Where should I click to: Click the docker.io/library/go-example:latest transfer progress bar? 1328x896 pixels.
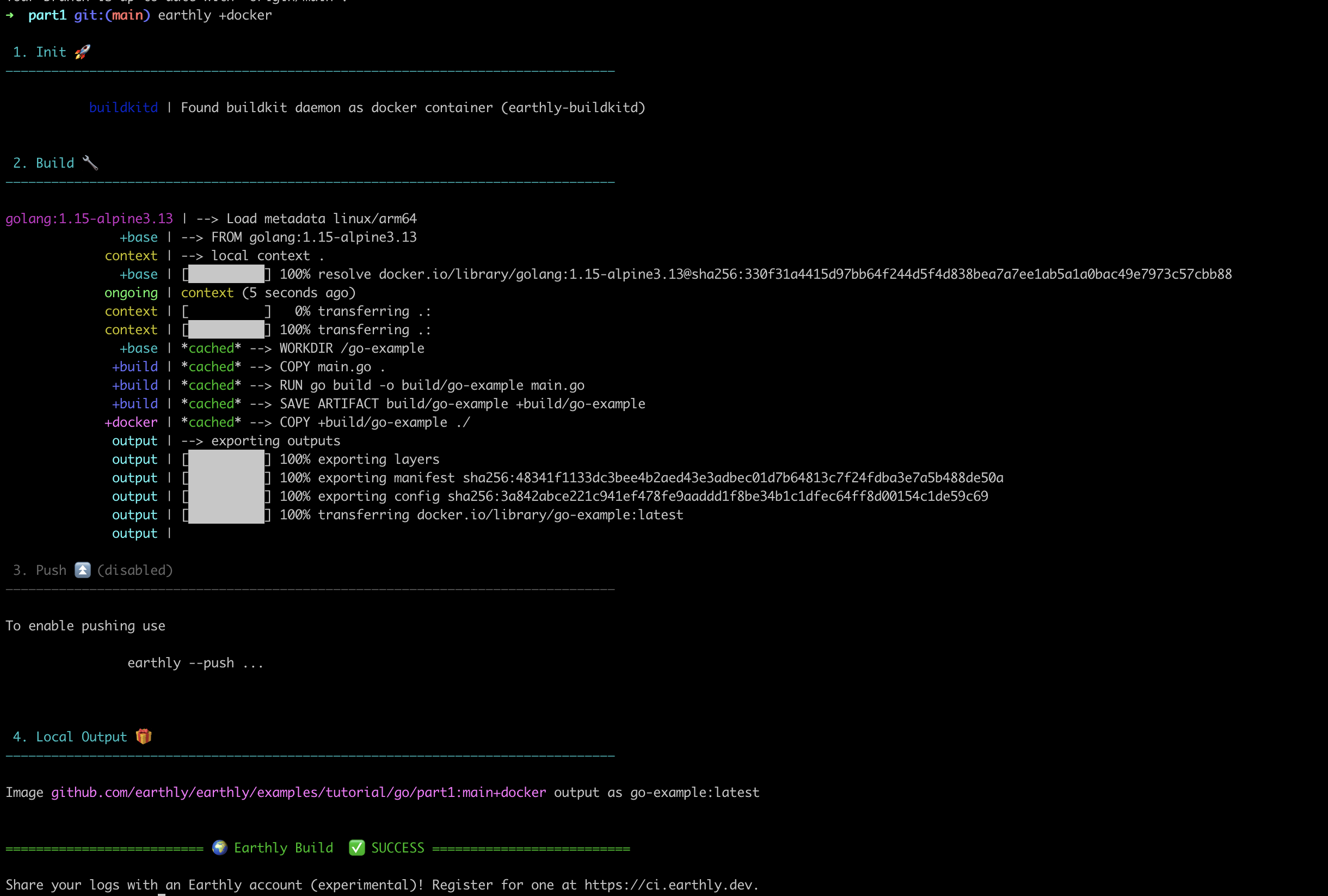coord(227,515)
